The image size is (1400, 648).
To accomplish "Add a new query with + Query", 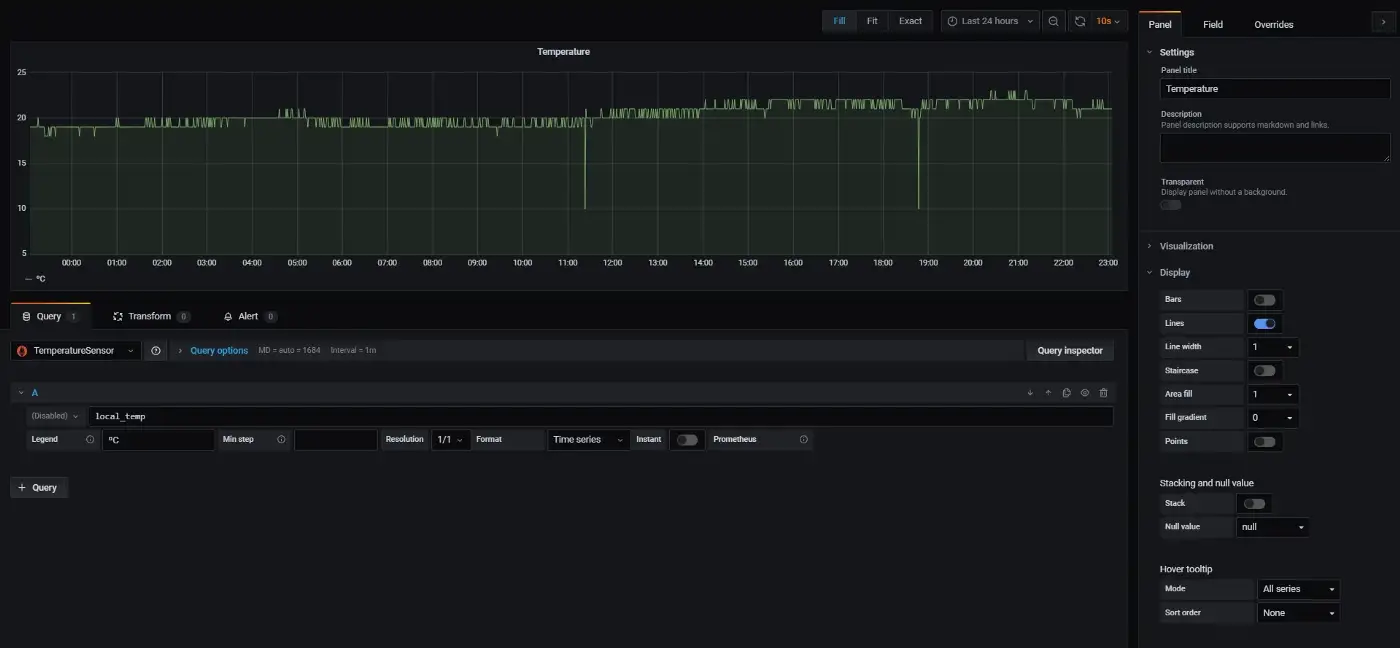I will [x=39, y=487].
